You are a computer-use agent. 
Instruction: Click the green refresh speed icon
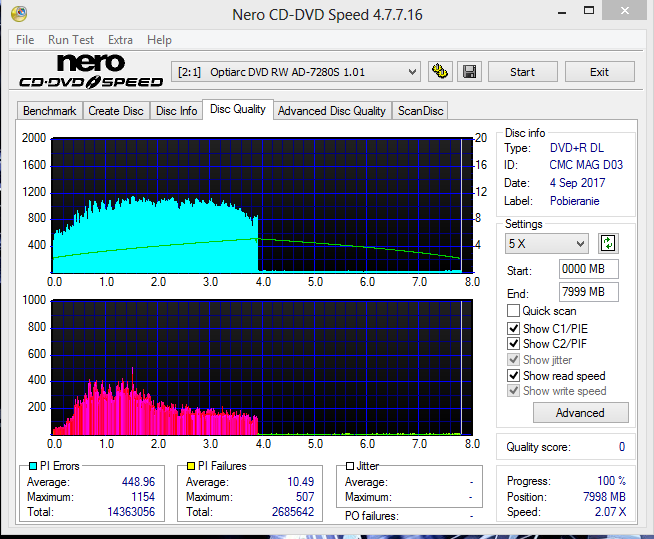tap(608, 243)
